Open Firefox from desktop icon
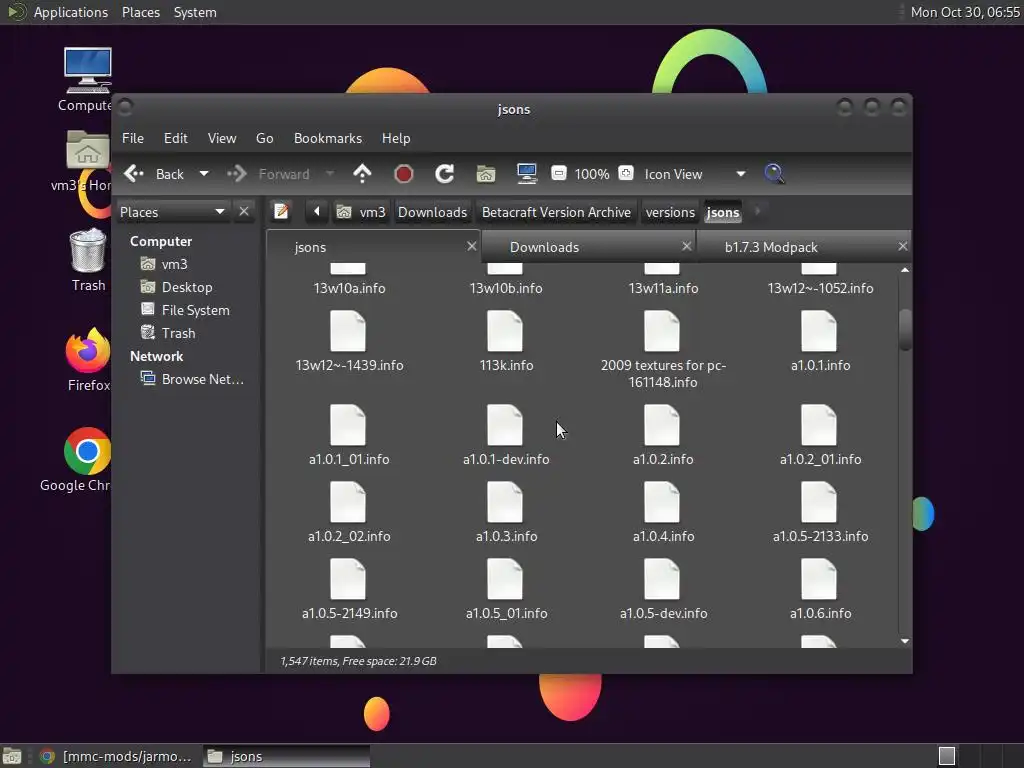This screenshot has width=1024, height=768. [88, 359]
